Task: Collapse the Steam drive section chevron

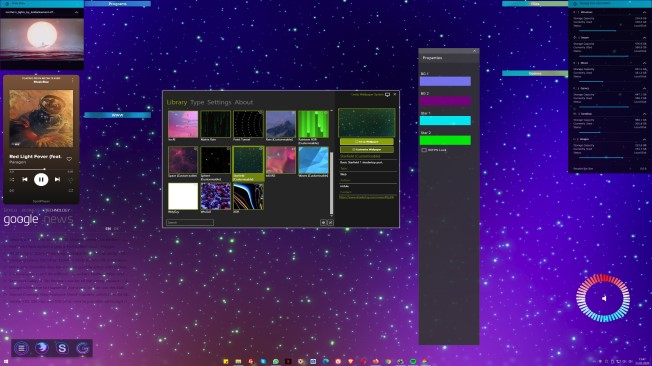Action: (x=644, y=38)
